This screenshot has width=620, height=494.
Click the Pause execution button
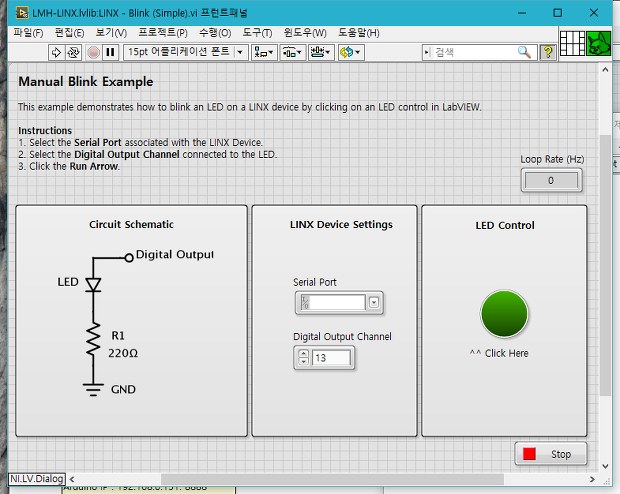pyautogui.click(x=110, y=52)
